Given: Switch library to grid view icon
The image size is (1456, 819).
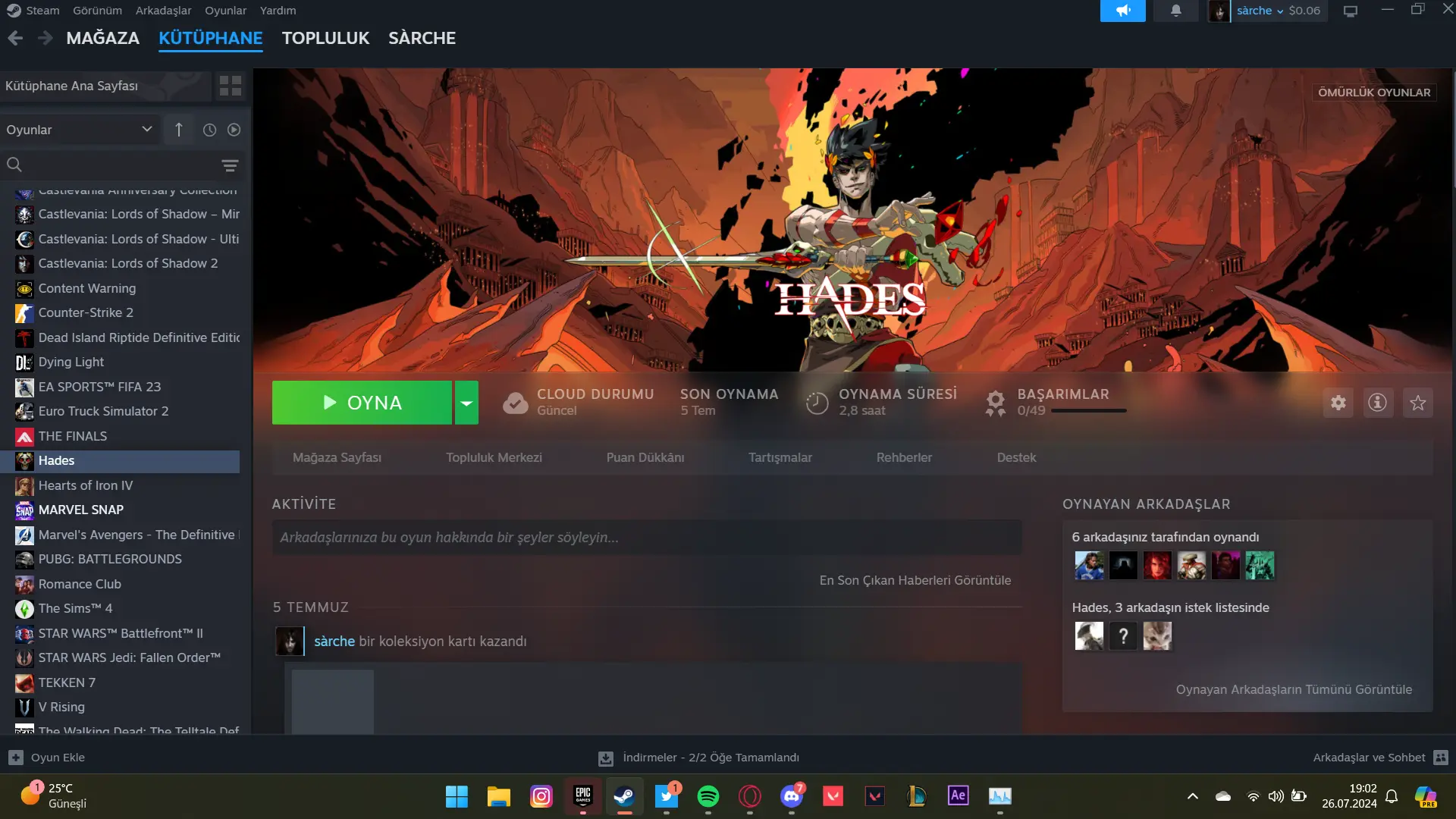Looking at the screenshot, I should point(230,86).
